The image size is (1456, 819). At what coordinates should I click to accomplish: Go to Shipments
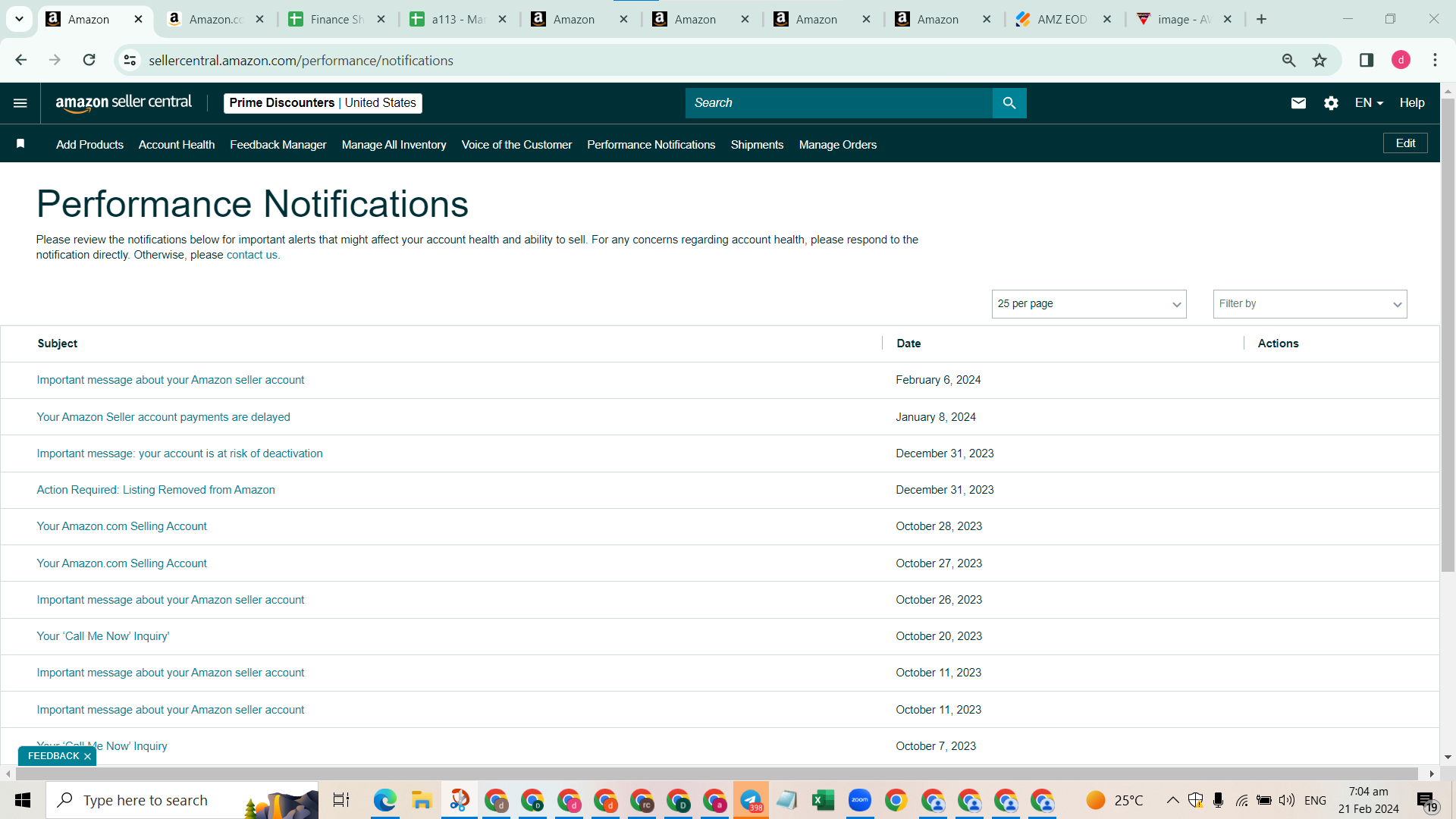coord(757,144)
